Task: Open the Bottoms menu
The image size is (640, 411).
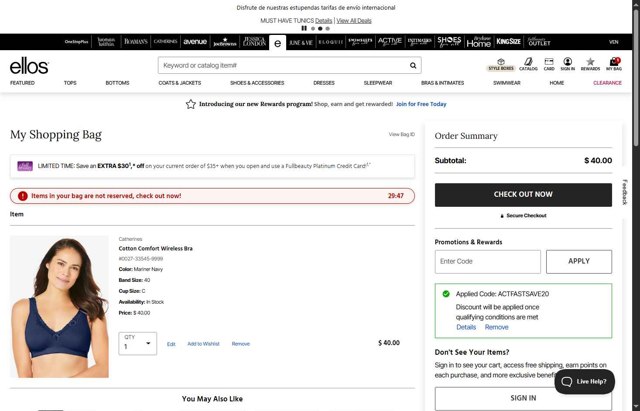Action: click(x=118, y=83)
